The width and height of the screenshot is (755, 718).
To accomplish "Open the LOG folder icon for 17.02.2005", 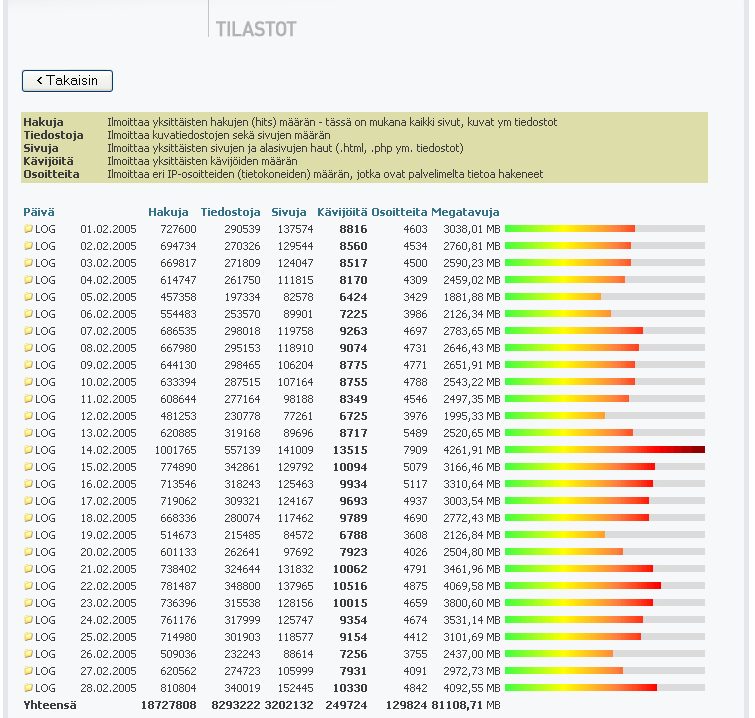I will (x=28, y=501).
